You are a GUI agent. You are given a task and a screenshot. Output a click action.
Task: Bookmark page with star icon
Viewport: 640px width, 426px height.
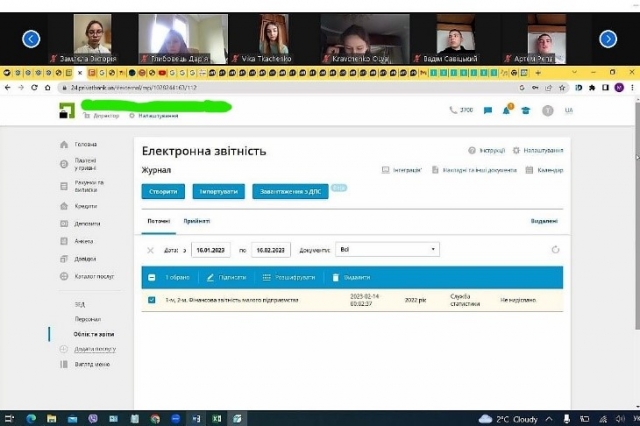click(562, 88)
